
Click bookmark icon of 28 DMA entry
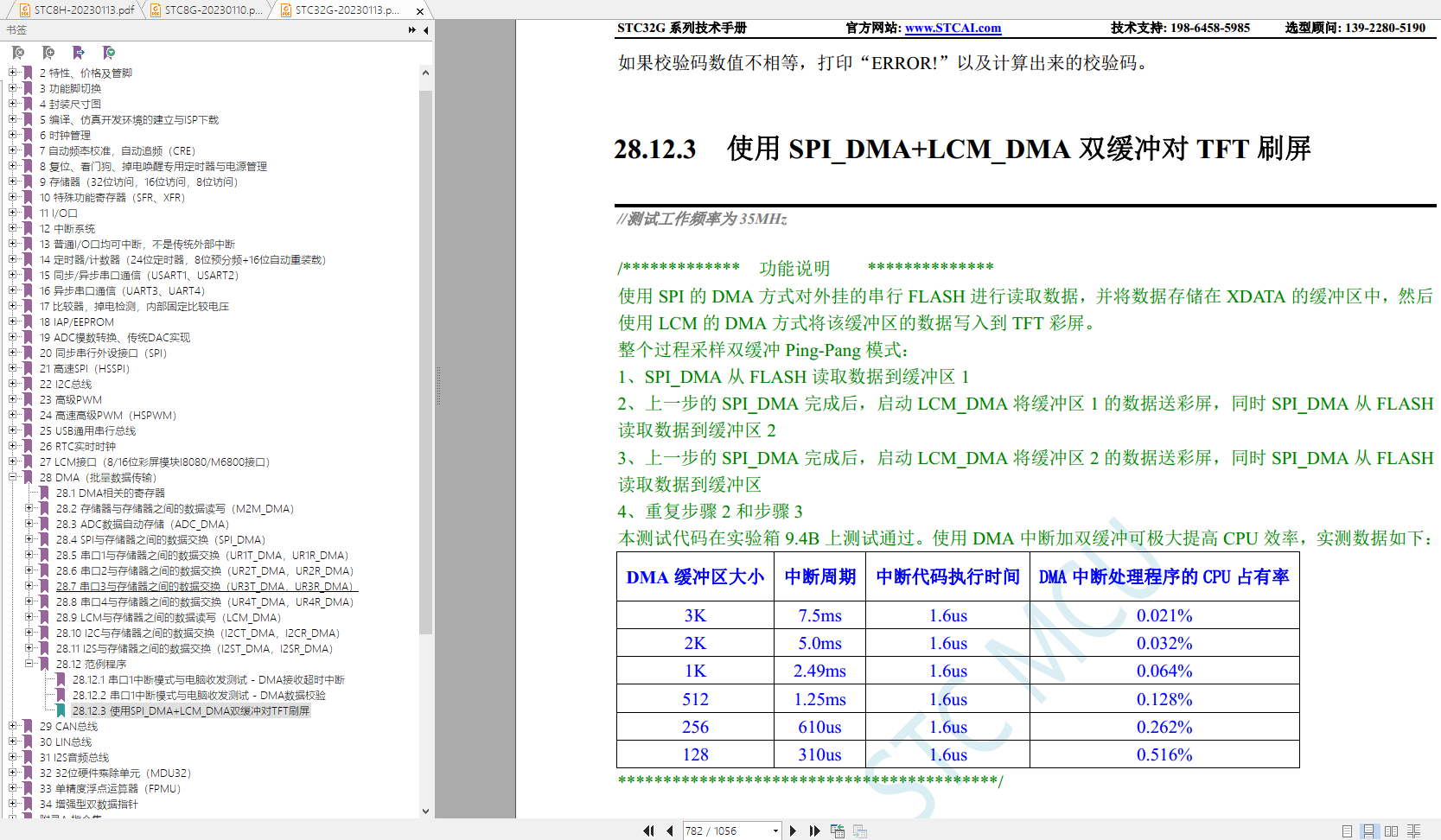pyautogui.click(x=28, y=477)
